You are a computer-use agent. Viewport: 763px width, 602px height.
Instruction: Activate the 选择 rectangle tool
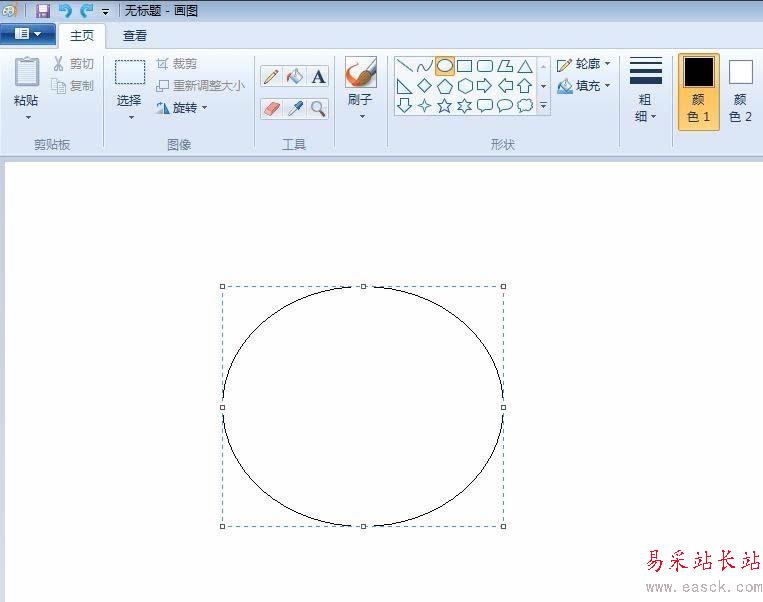point(129,73)
